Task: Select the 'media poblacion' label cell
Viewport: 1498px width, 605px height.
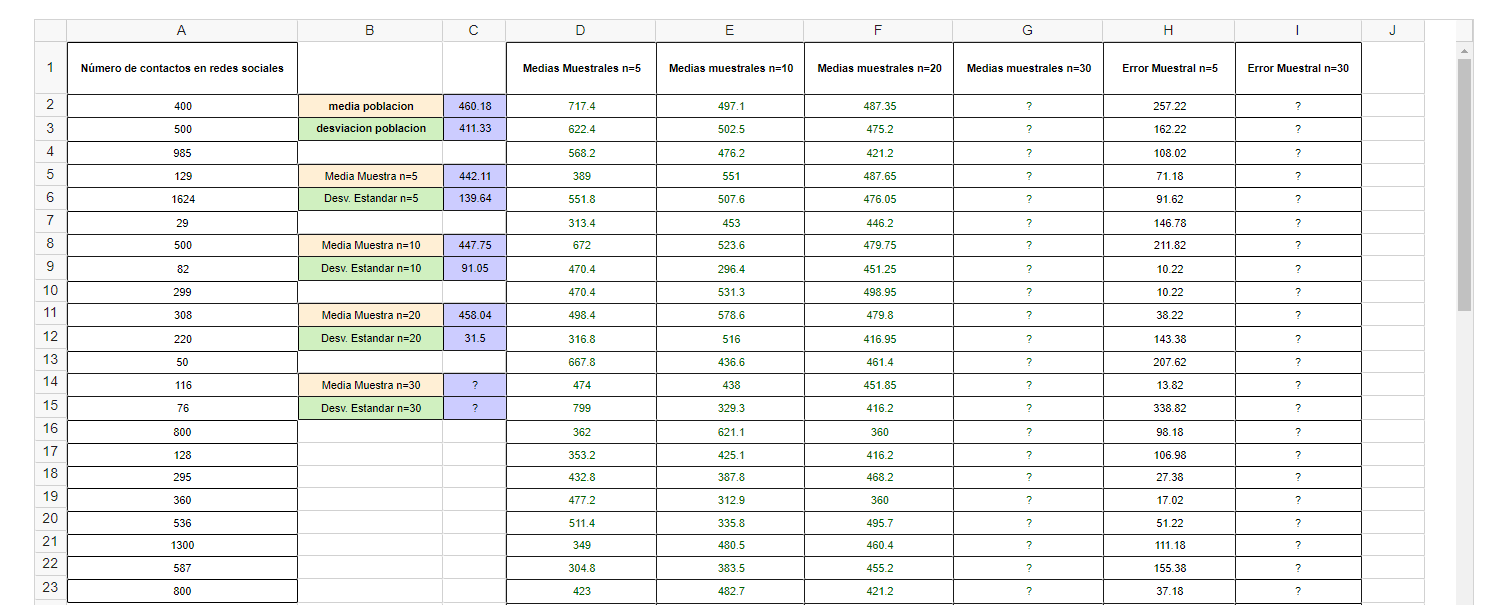Action: (x=370, y=106)
